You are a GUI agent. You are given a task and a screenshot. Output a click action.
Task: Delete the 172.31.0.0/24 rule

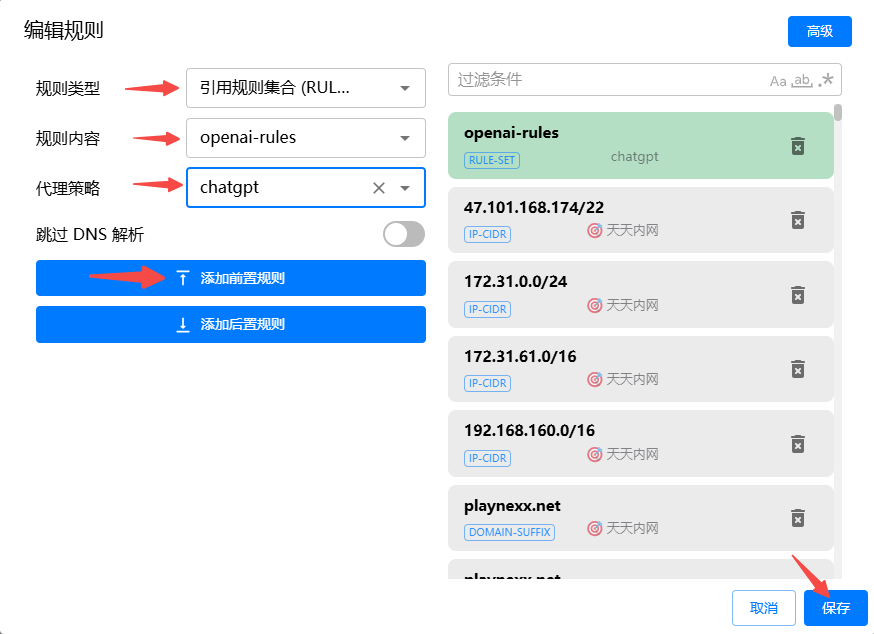click(797, 294)
